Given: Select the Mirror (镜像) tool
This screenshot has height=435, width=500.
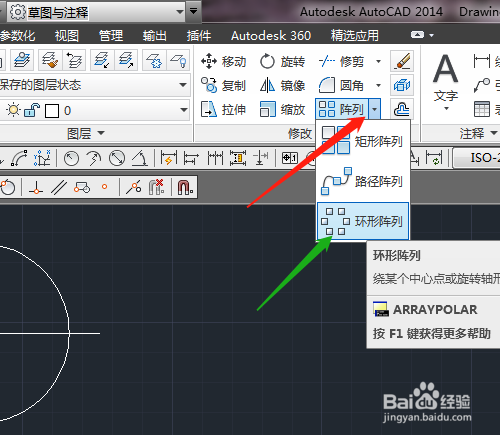Looking at the screenshot, I should point(282,86).
